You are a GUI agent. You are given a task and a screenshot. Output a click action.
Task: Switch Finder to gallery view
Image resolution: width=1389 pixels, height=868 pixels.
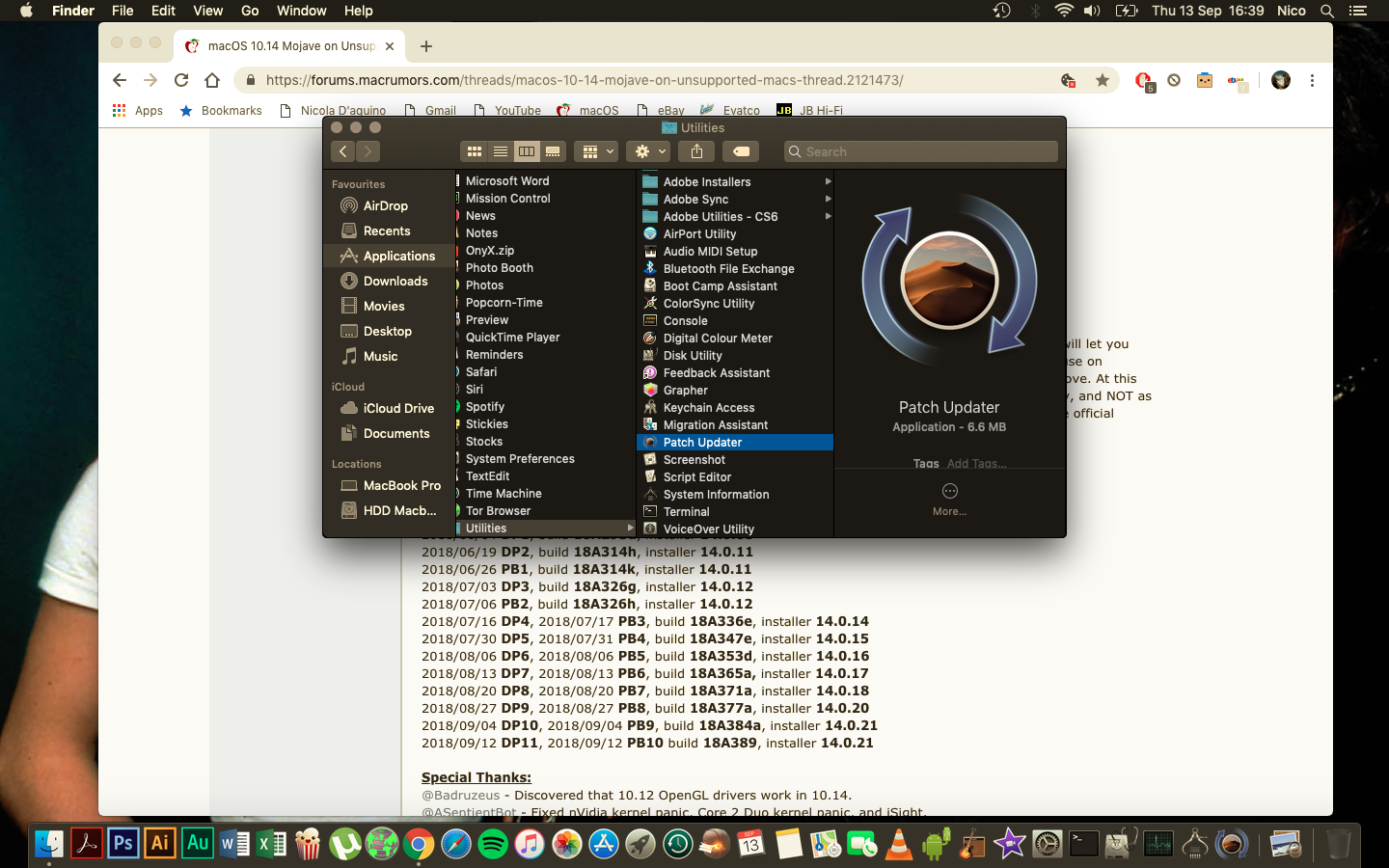pyautogui.click(x=553, y=151)
